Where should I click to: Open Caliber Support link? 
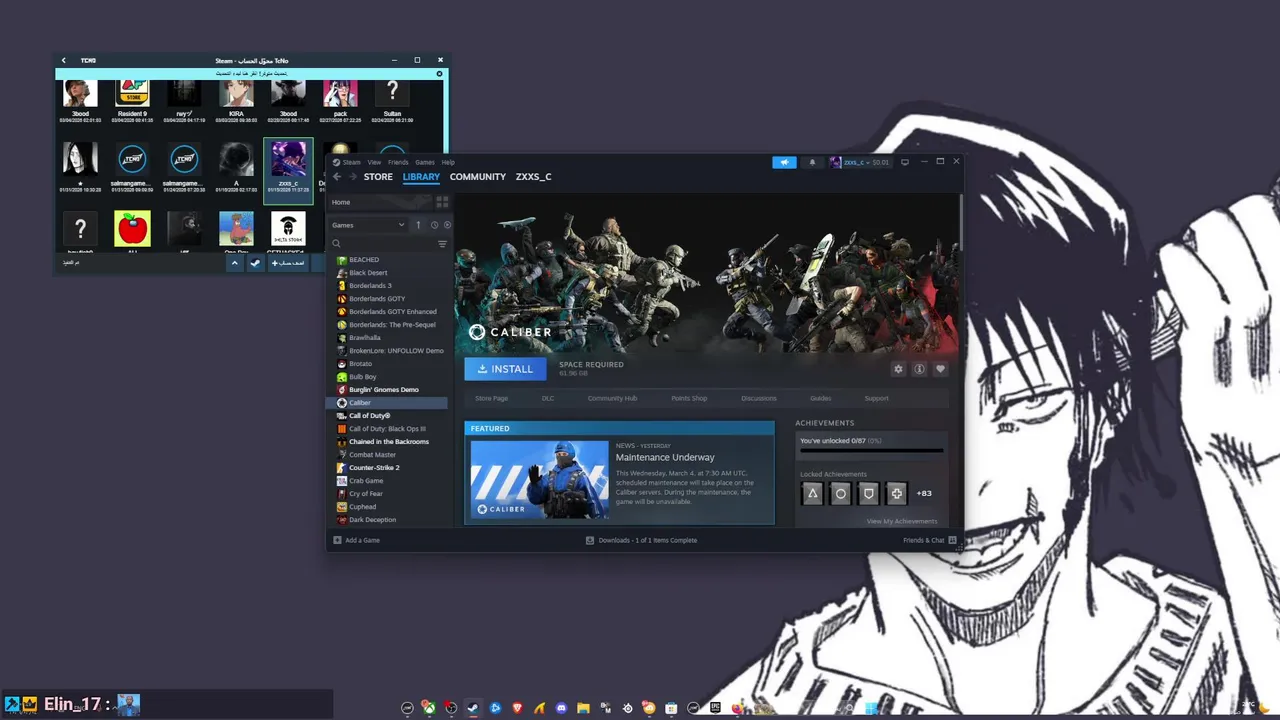876,398
